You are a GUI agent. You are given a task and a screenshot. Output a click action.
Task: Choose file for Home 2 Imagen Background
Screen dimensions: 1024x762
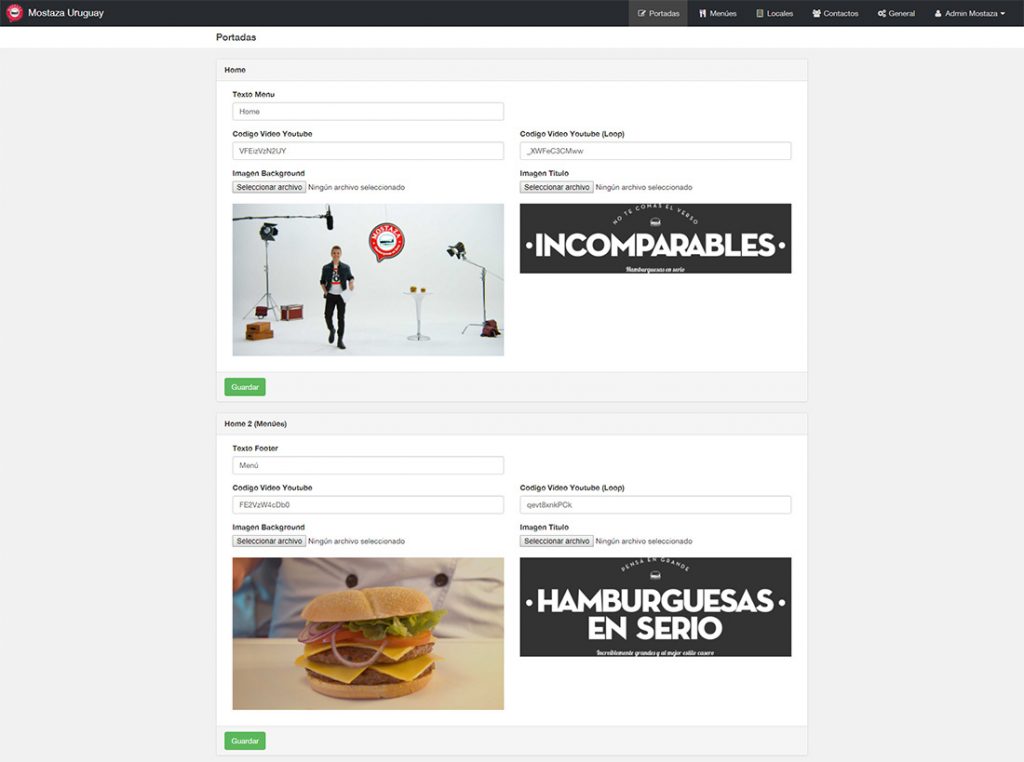pos(269,541)
